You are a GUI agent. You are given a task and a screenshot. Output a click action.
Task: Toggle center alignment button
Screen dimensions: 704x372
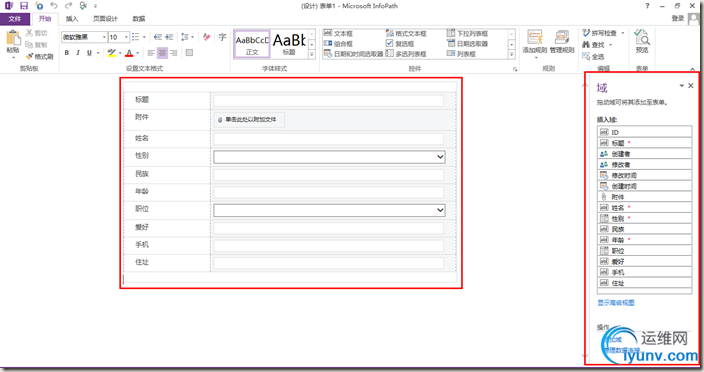(x=162, y=53)
